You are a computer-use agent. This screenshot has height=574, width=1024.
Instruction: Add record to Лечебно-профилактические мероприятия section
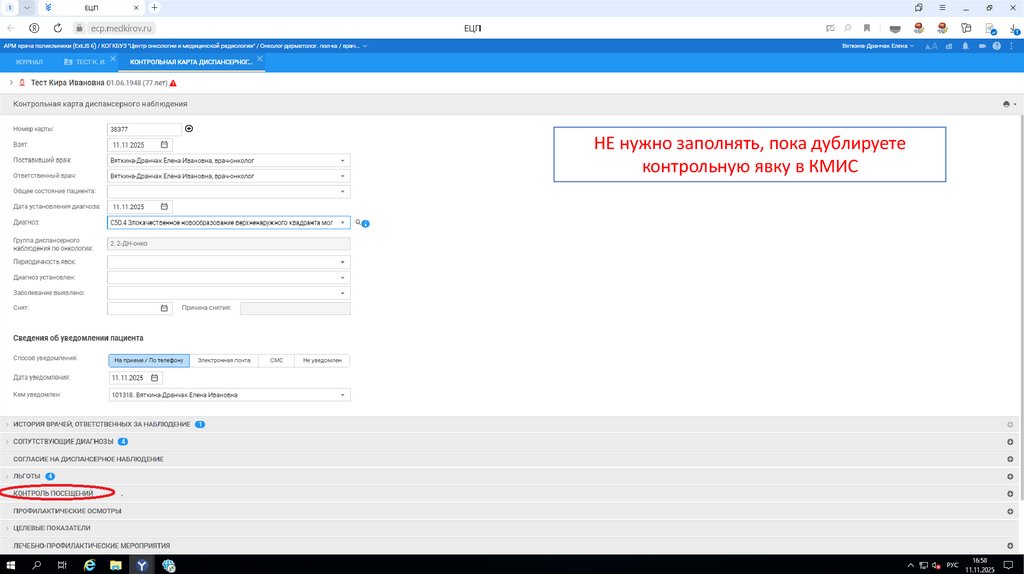point(1010,546)
